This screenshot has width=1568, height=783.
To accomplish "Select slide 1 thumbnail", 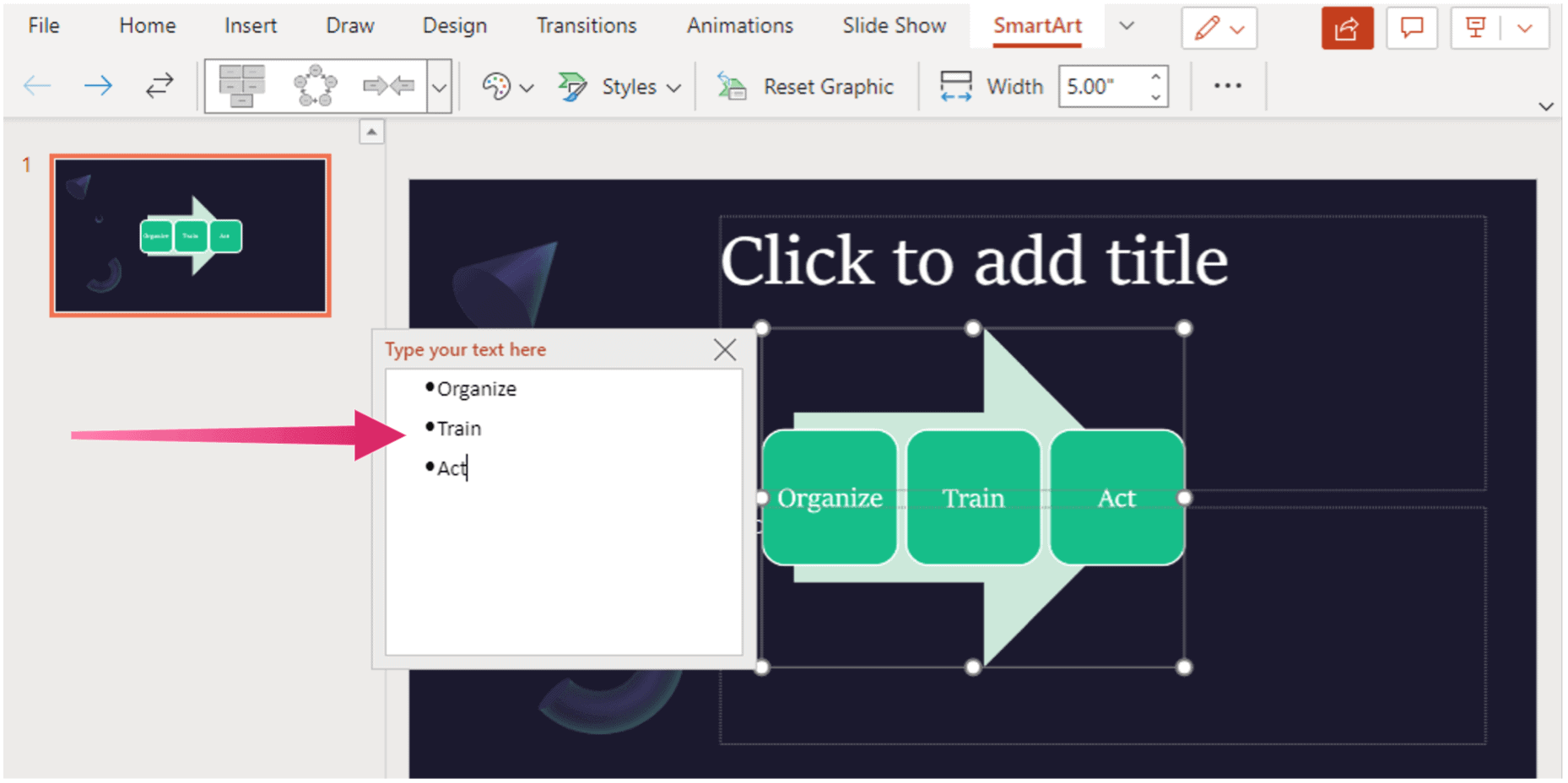I will (x=190, y=235).
